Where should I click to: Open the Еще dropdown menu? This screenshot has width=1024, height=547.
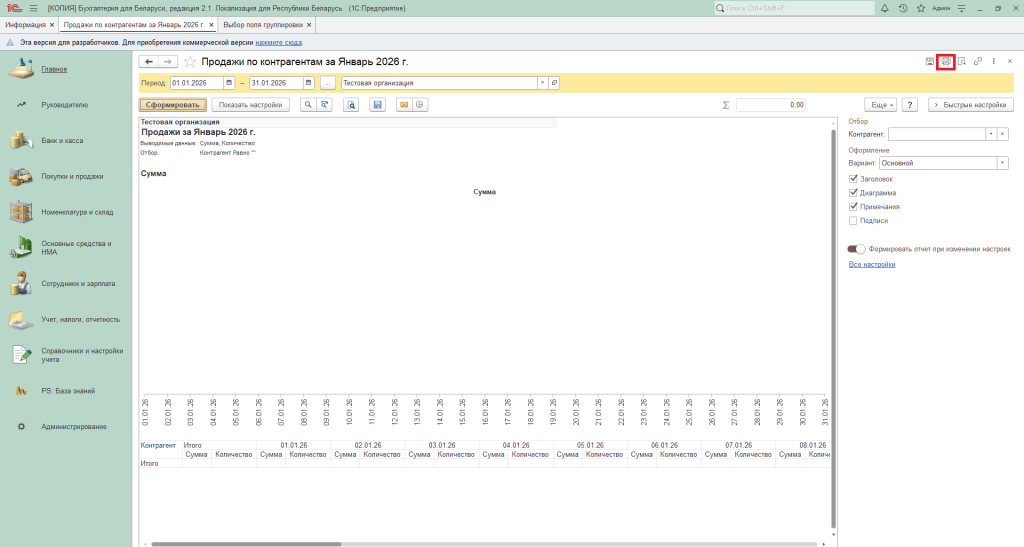tap(878, 104)
